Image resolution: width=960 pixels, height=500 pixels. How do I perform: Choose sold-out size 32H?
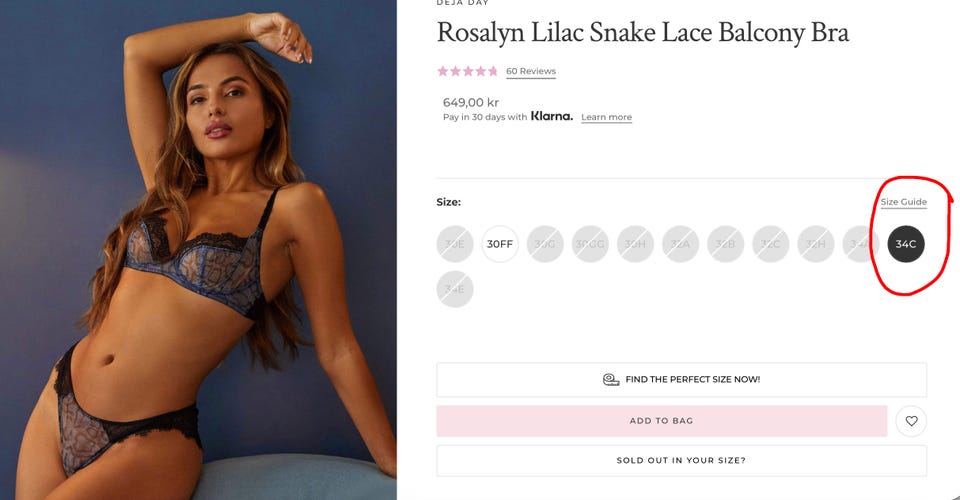tap(816, 244)
